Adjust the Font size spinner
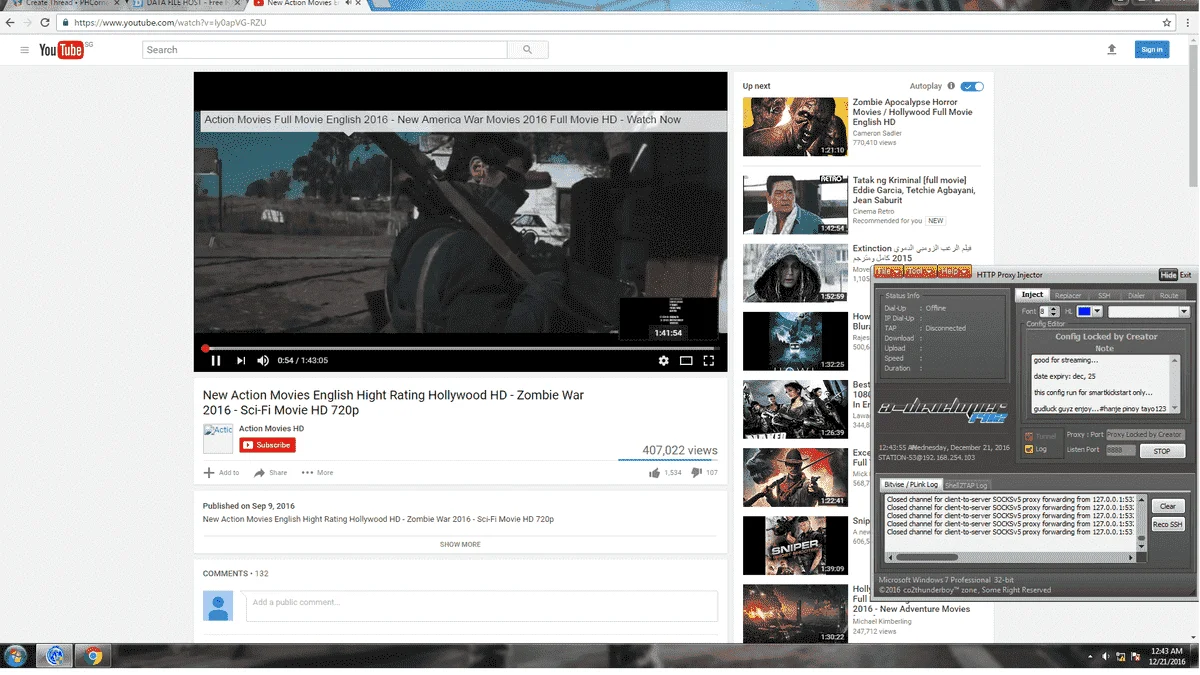The width and height of the screenshot is (1200, 675). click(1055, 312)
